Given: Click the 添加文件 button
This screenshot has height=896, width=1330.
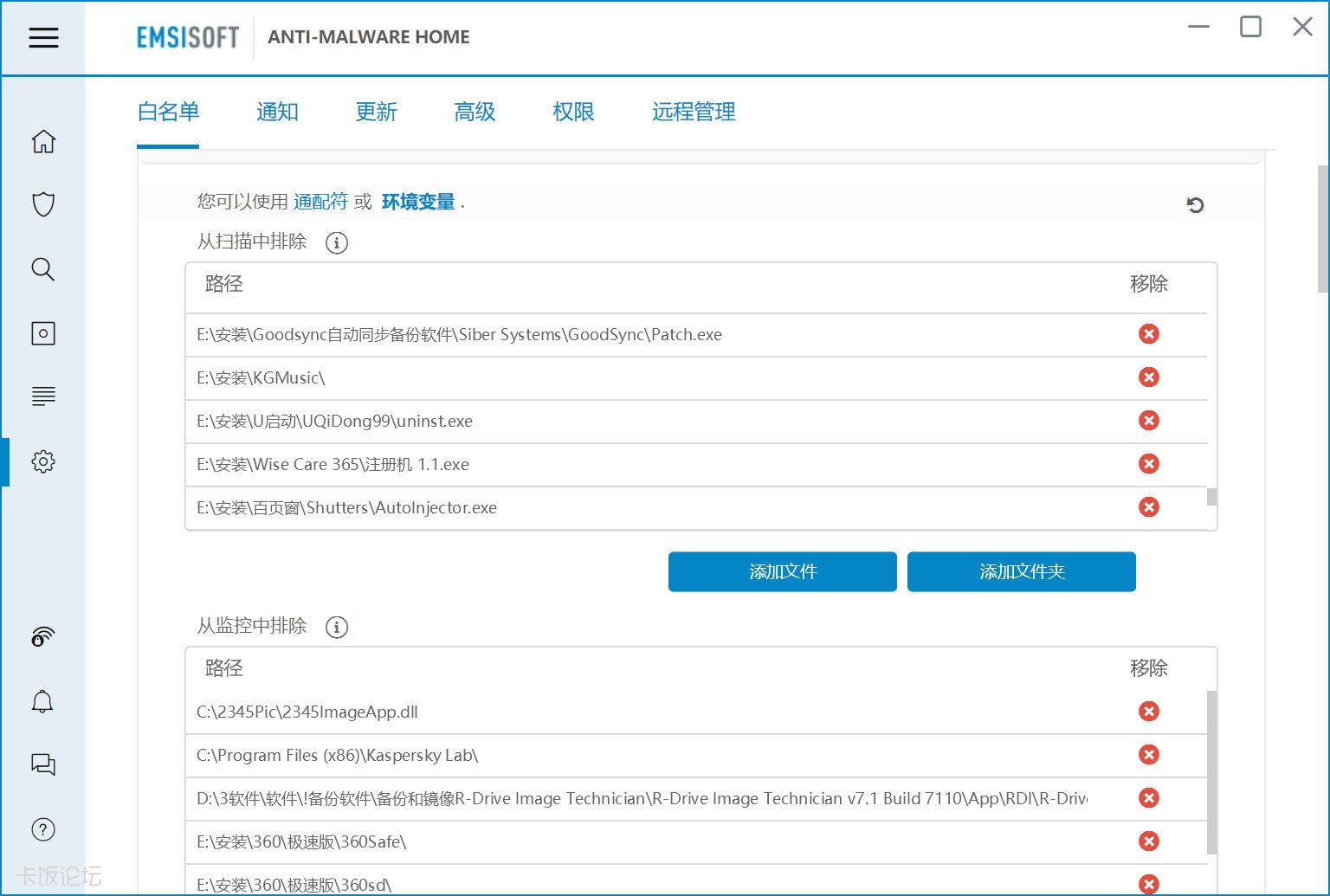Looking at the screenshot, I should coord(782,571).
